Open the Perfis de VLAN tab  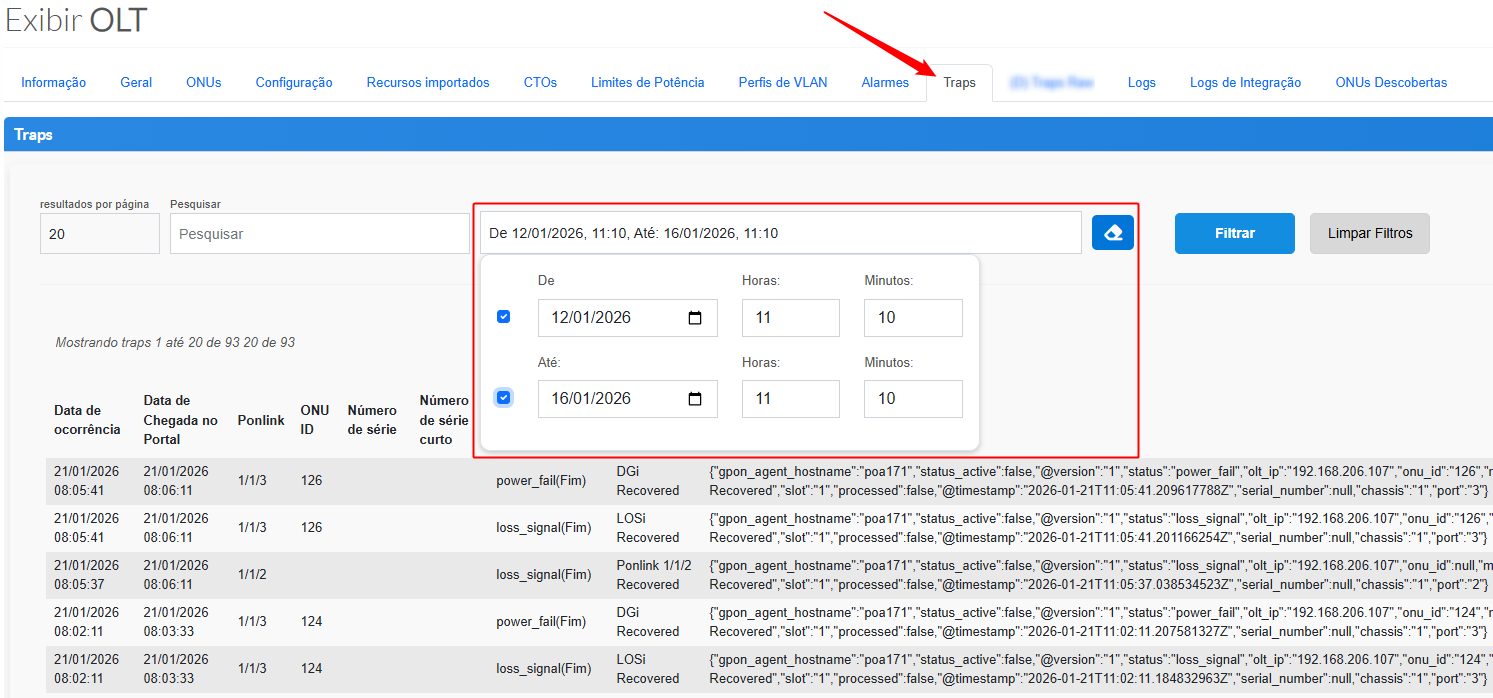click(x=783, y=83)
